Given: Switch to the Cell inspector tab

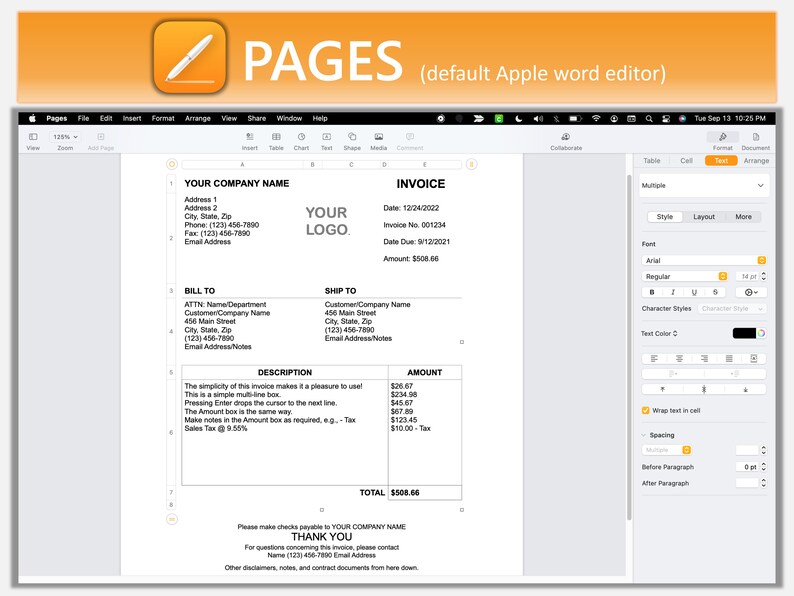Looking at the screenshot, I should tap(686, 161).
